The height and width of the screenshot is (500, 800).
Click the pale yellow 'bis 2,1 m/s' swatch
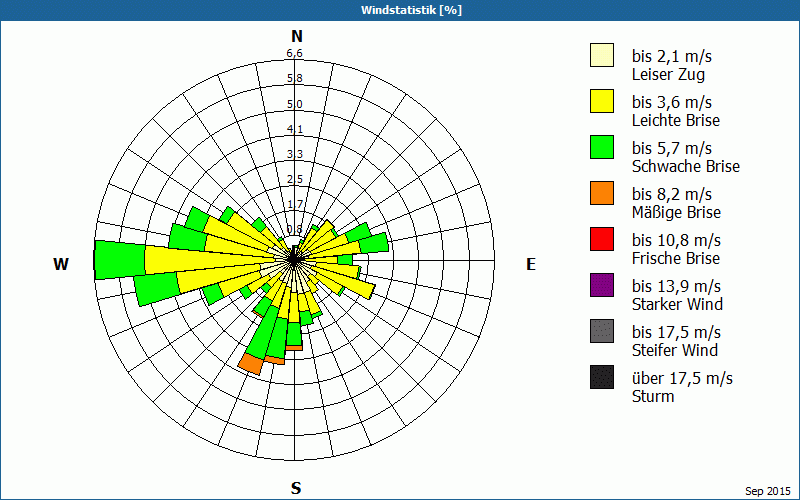pos(602,55)
